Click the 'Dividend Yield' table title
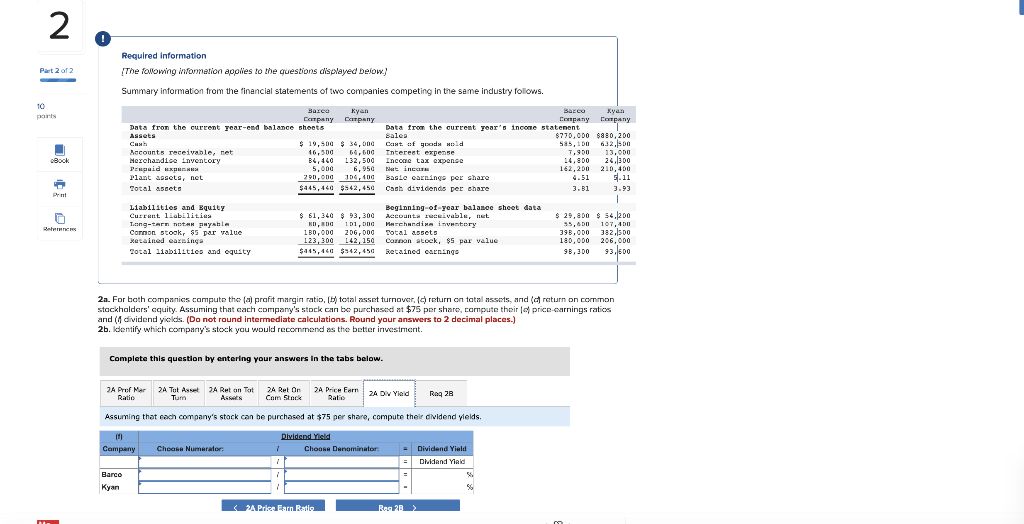Viewport: 1024px width, 524px height. pyautogui.click(x=306, y=436)
